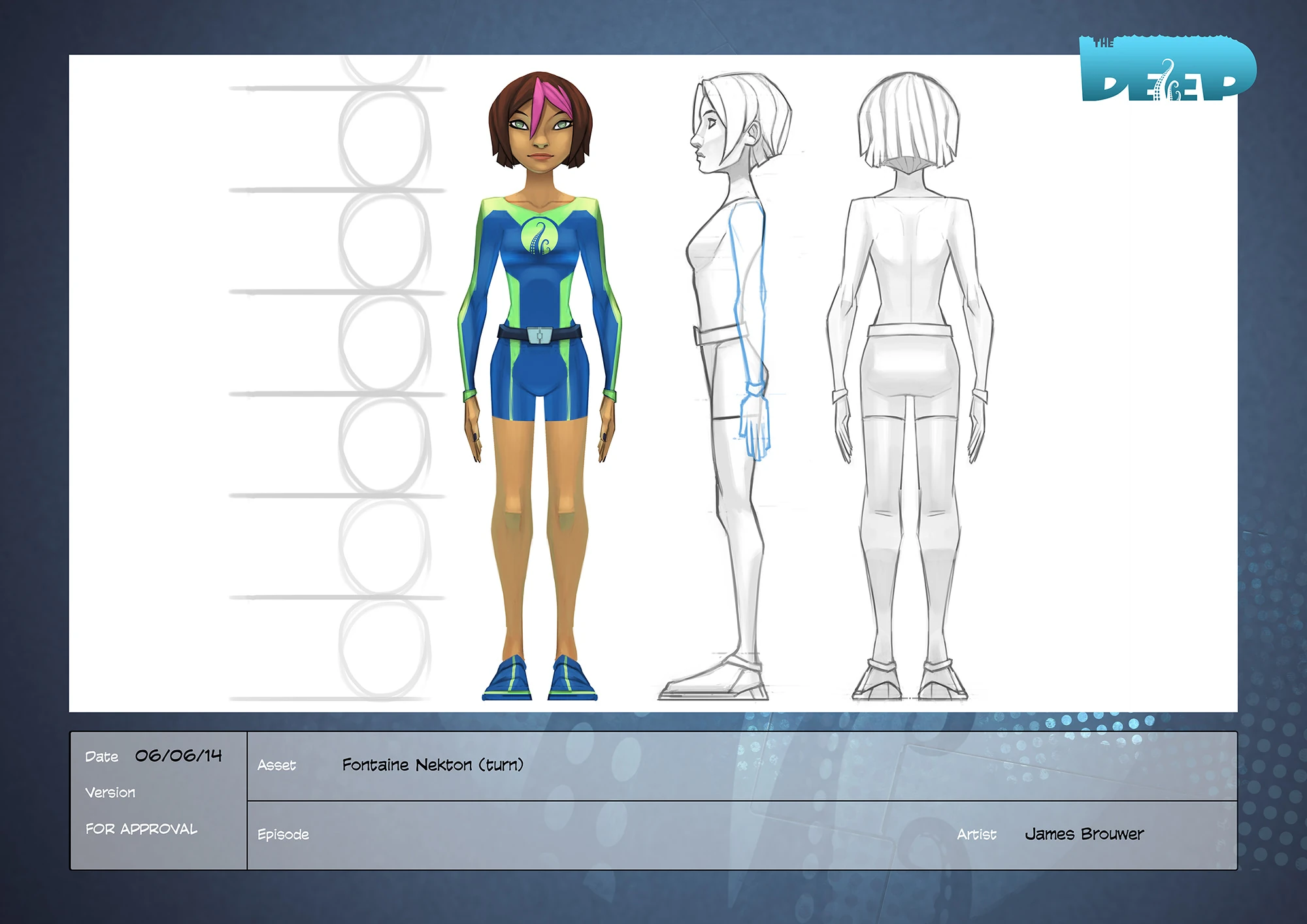Image resolution: width=1307 pixels, height=924 pixels.
Task: Click the Artist label in the footer
Action: click(979, 834)
